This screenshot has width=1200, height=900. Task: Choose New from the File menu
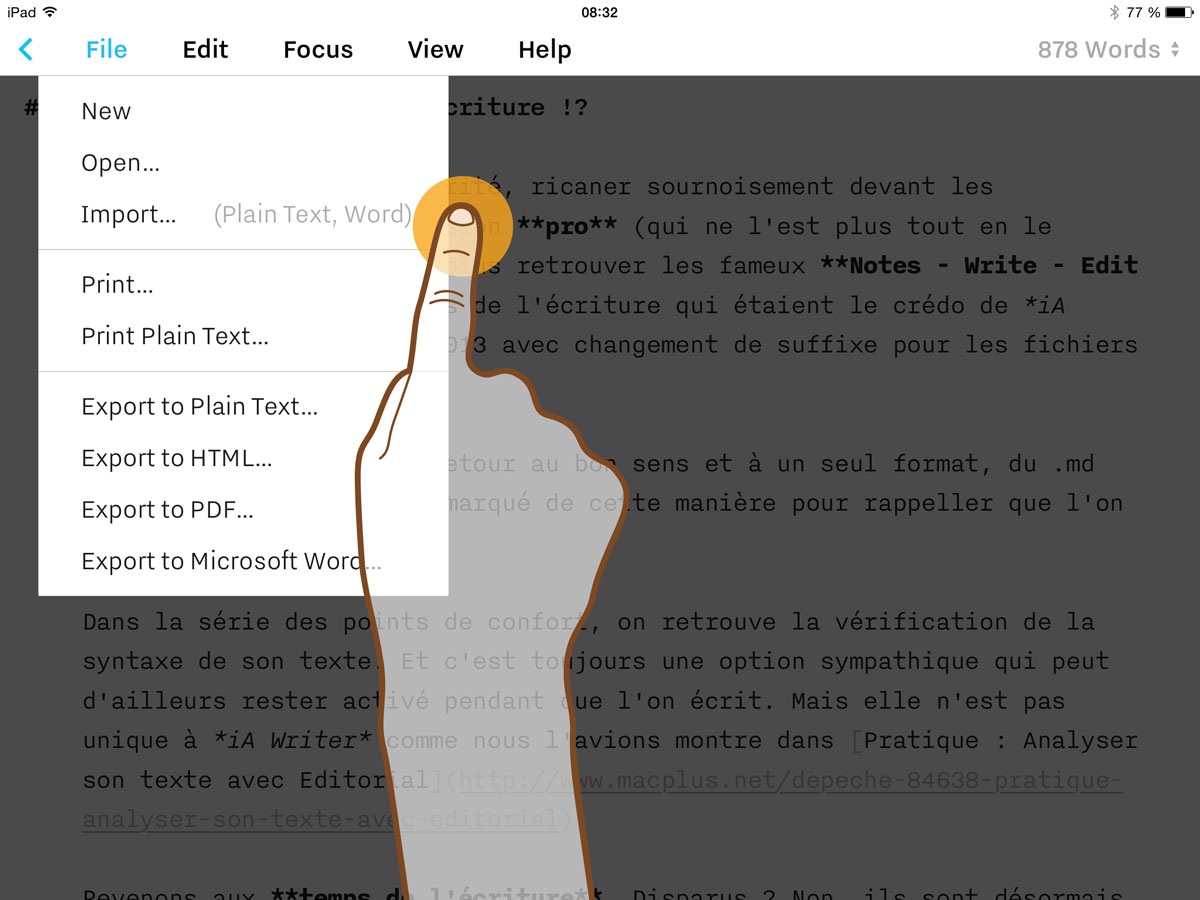pos(243,111)
